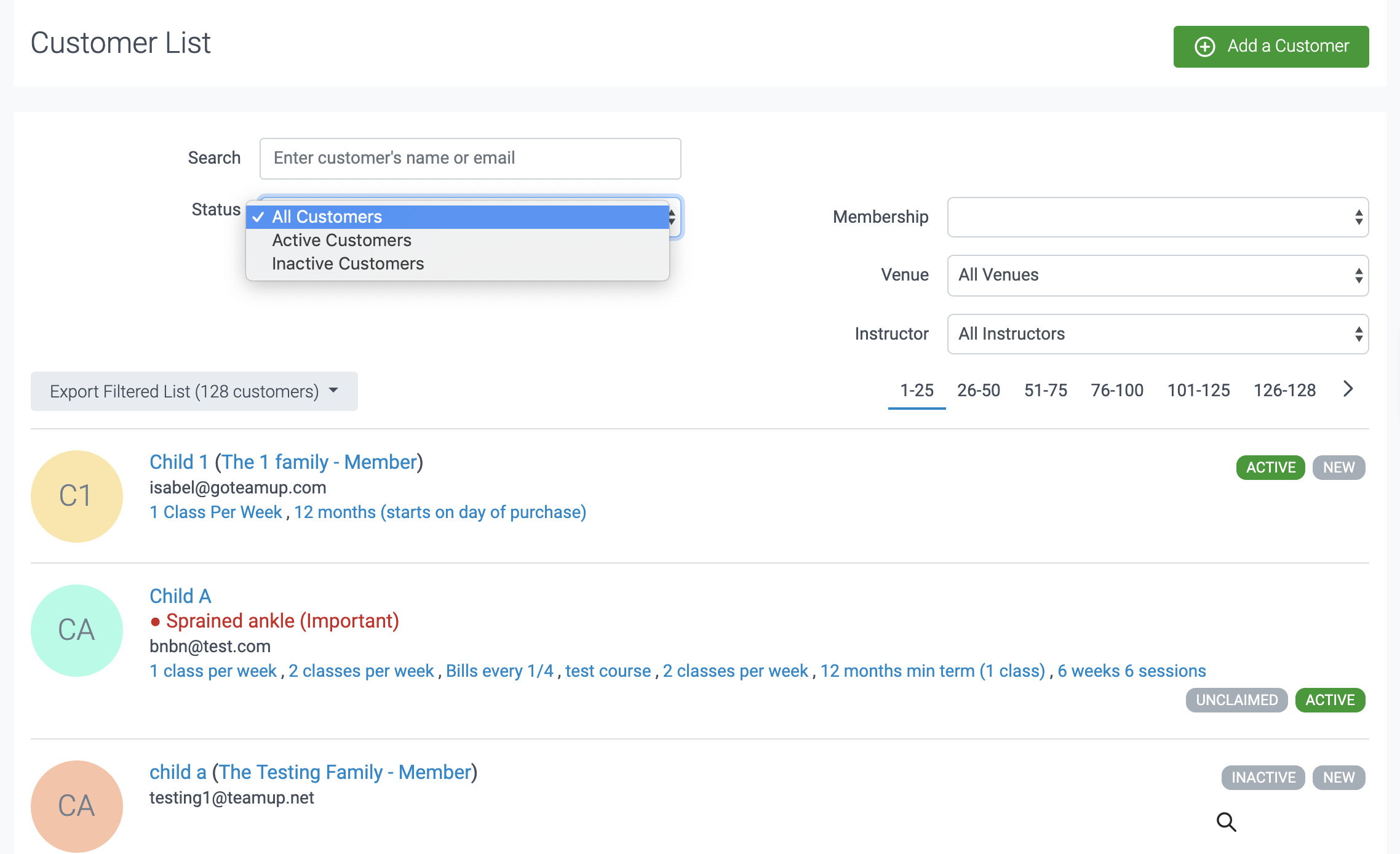This screenshot has width=1400, height=854.
Task: Expand Export Filtered List dropdown button
Action: click(194, 391)
